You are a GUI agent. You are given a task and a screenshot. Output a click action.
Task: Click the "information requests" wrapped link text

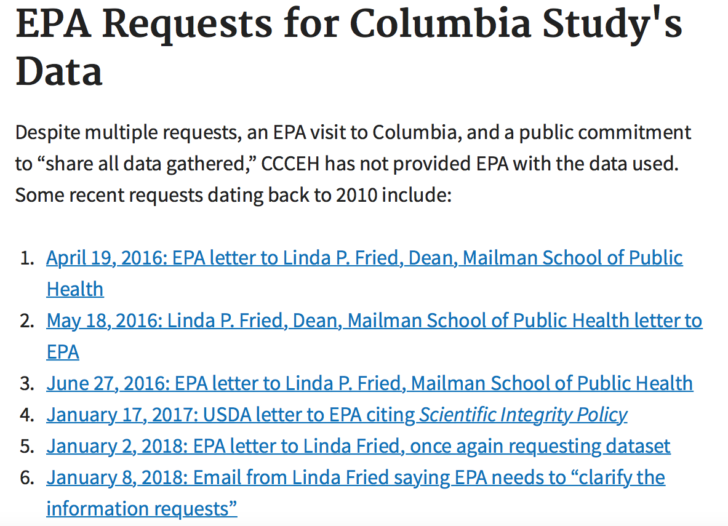142,509
